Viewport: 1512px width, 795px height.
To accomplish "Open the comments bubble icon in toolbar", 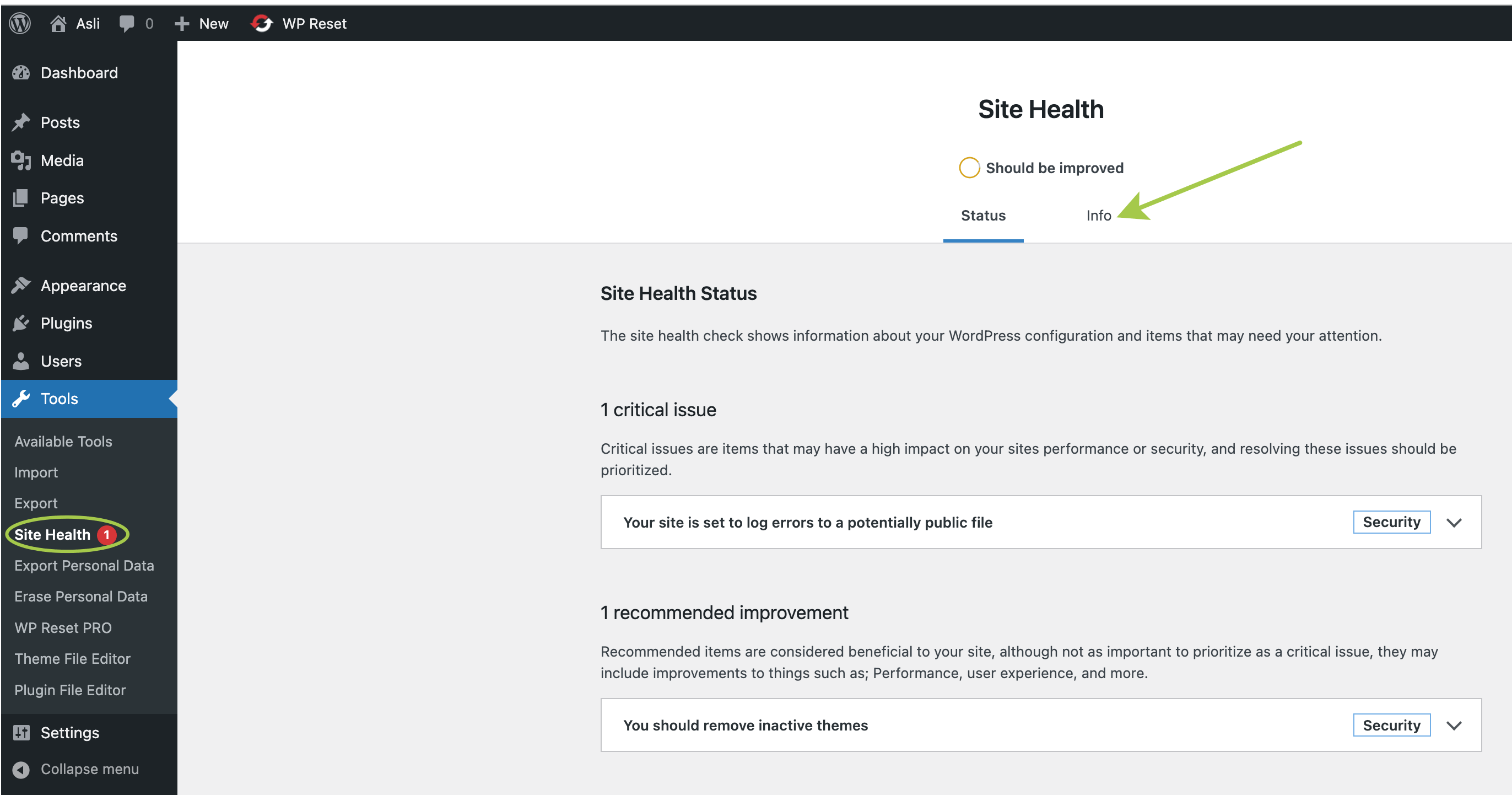I will point(126,24).
